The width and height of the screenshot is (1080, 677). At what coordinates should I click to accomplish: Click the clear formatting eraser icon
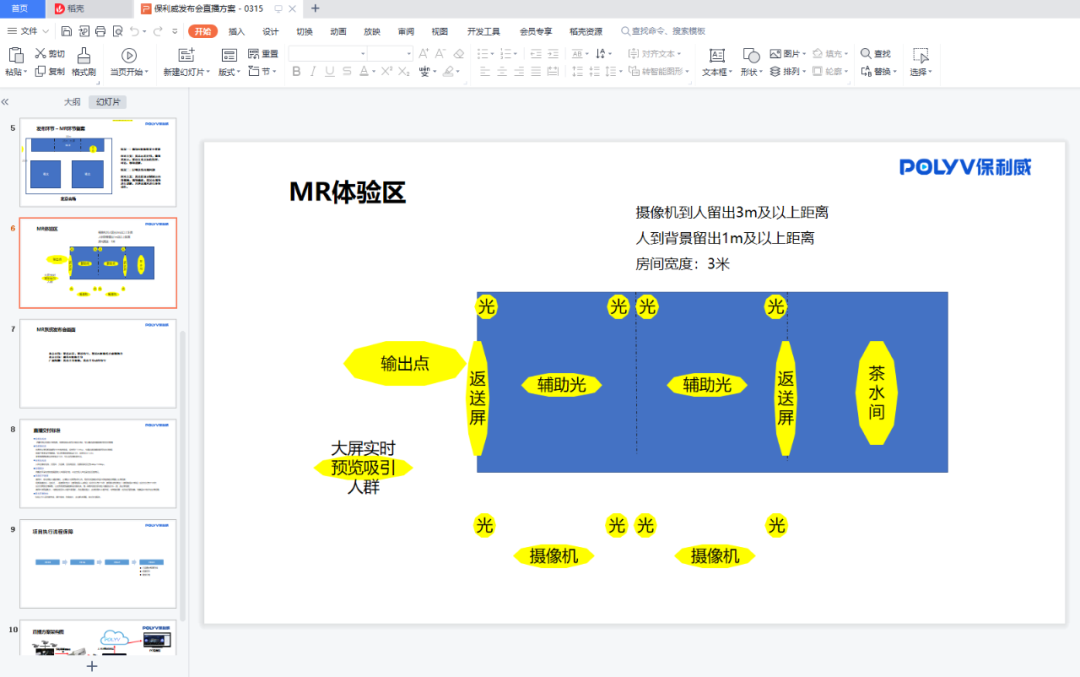coord(458,54)
